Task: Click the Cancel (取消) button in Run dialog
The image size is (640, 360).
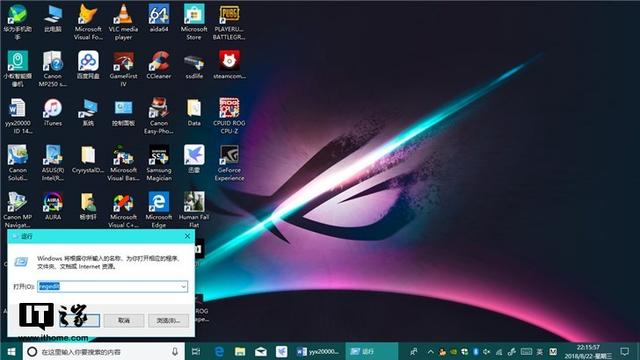Action: click(124, 320)
